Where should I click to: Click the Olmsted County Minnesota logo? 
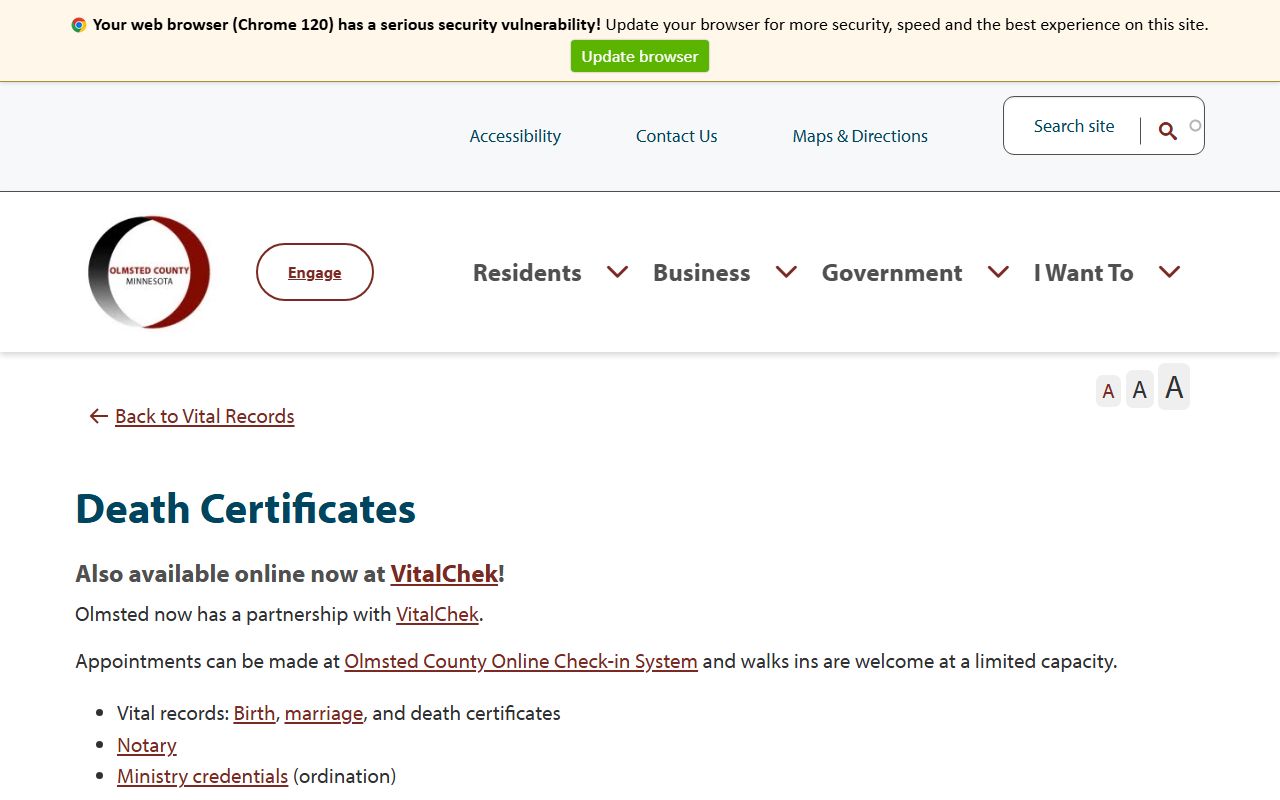tap(149, 272)
